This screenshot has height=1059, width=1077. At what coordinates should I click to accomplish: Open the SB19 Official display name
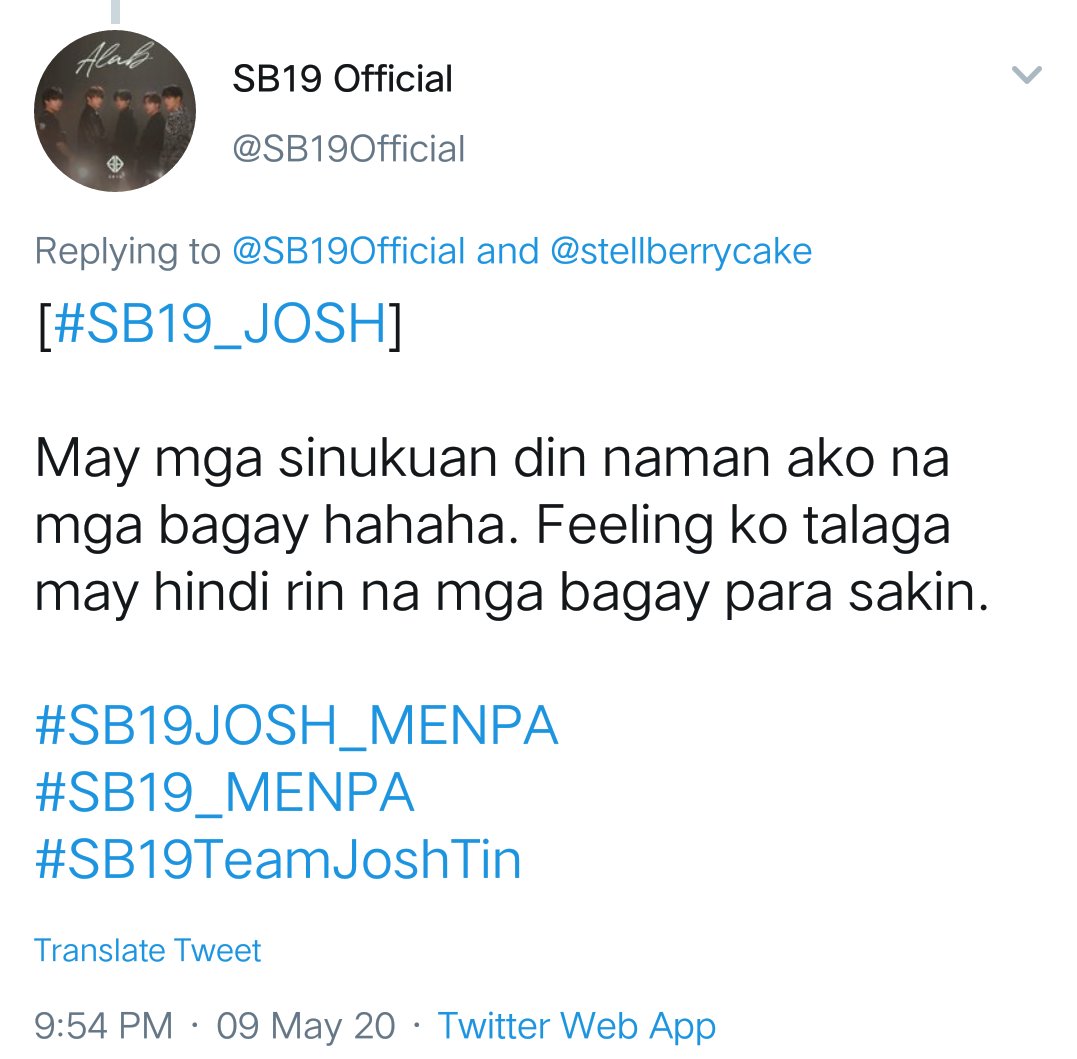pos(342,78)
